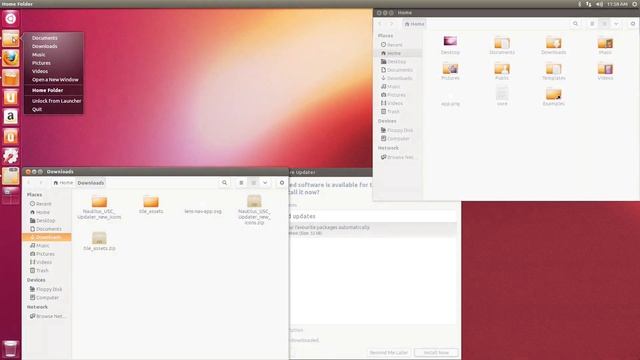The height and width of the screenshot is (360, 640).
Task: Open Pictures folder icon in Home window
Action: [450, 71]
